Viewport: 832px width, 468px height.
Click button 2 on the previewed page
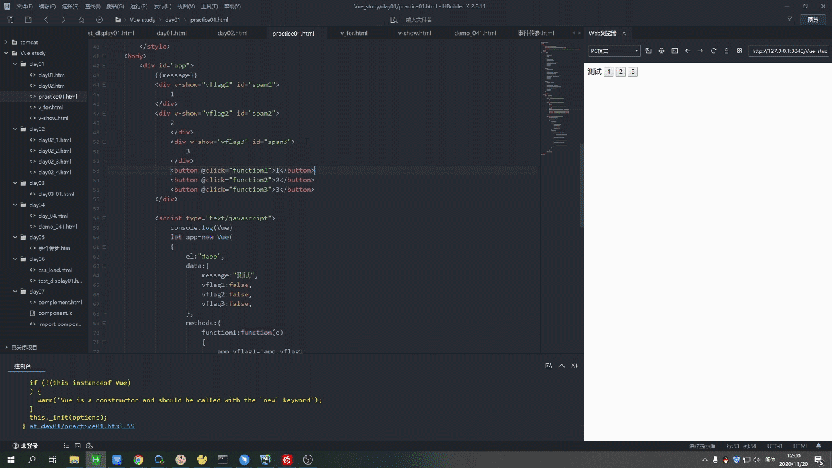click(x=621, y=72)
